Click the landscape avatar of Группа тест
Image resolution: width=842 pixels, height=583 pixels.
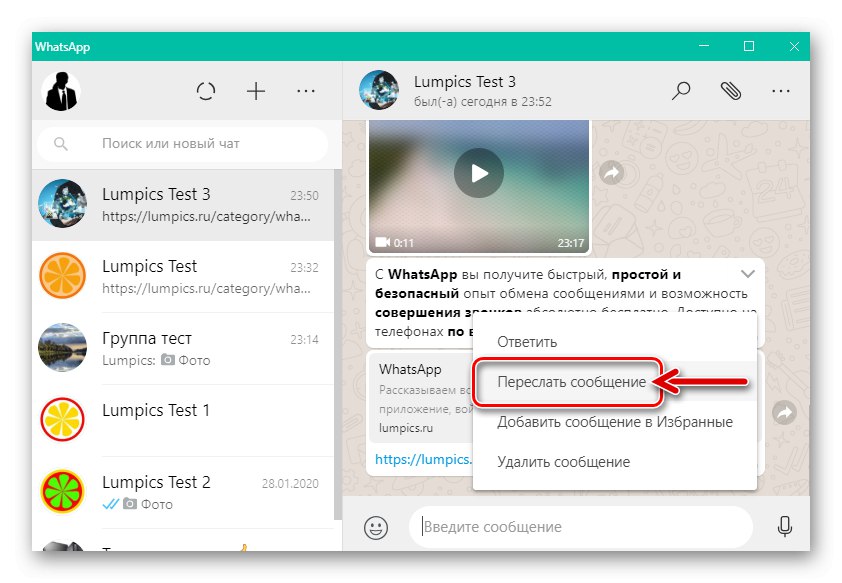(x=62, y=348)
